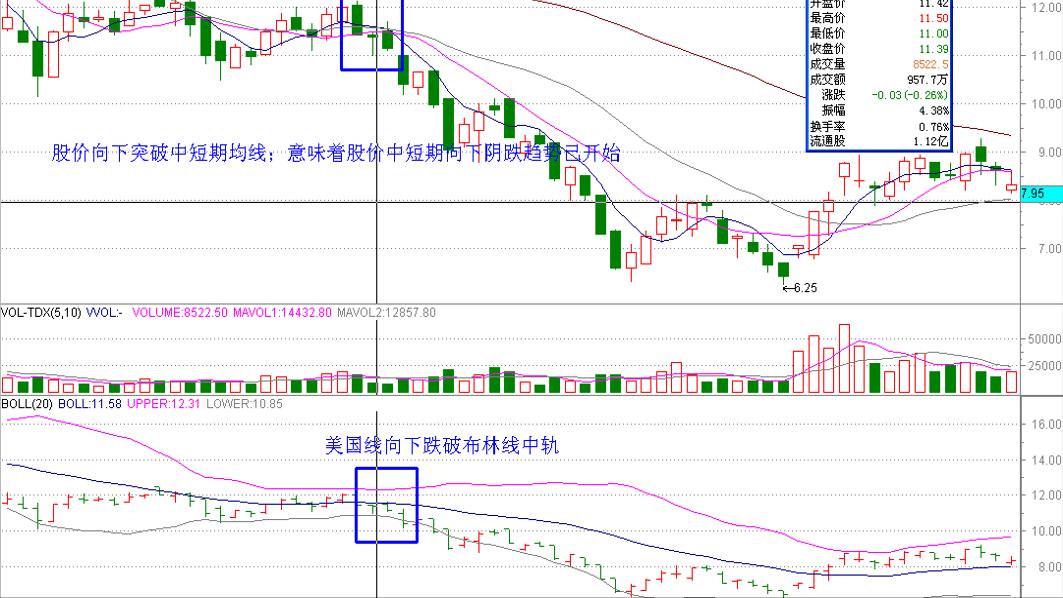
Task: Select the BOLL:11.58 middle band value
Action: 89,403
